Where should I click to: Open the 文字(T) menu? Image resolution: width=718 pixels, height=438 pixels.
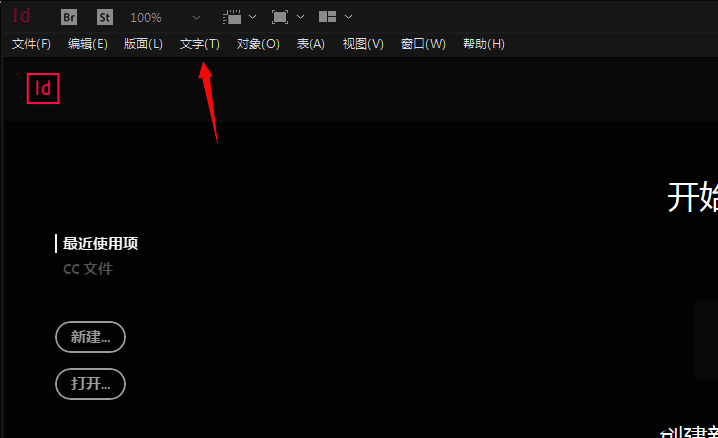coord(200,44)
